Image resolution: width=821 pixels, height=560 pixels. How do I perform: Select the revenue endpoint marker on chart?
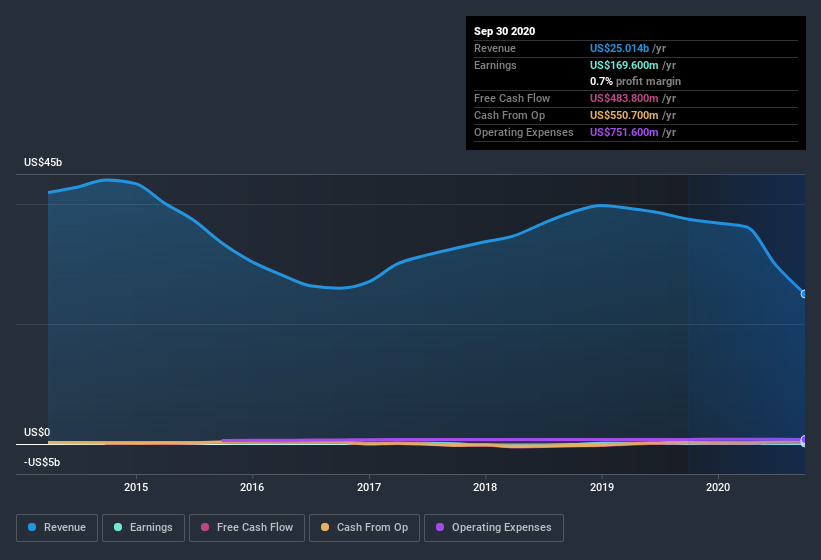804,294
